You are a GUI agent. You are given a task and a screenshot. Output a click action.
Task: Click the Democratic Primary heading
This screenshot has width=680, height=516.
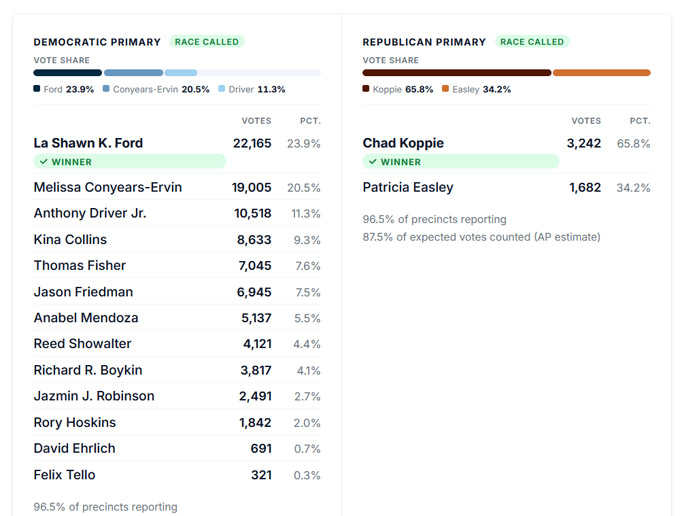click(97, 42)
